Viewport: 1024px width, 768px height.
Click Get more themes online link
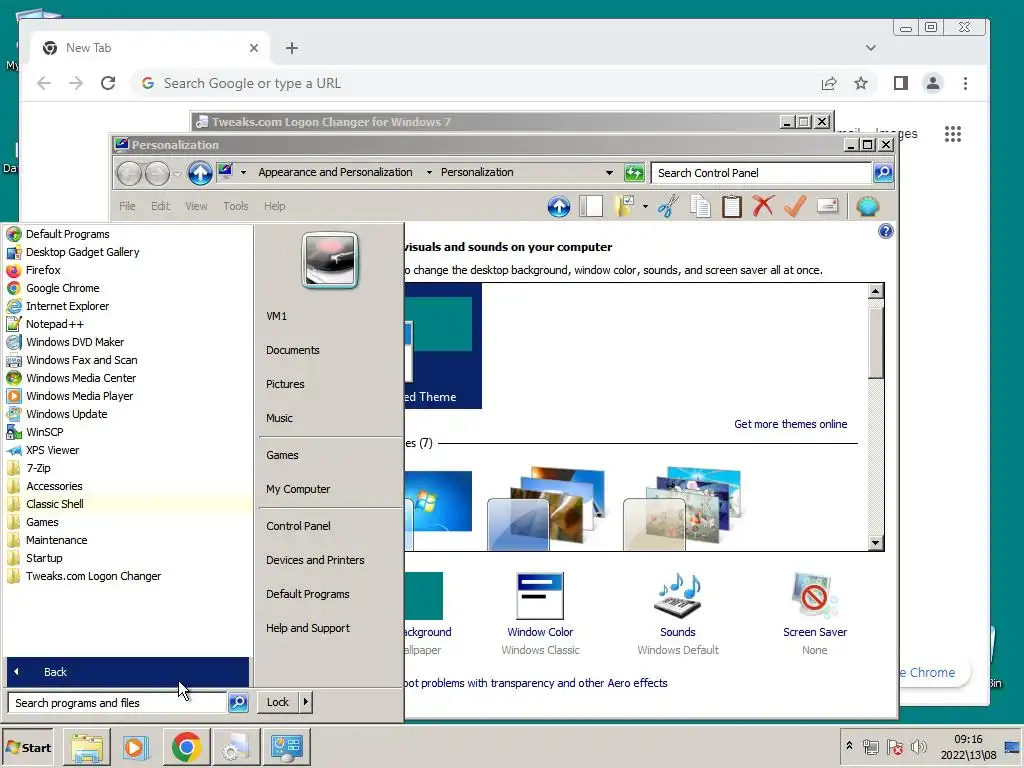click(790, 424)
